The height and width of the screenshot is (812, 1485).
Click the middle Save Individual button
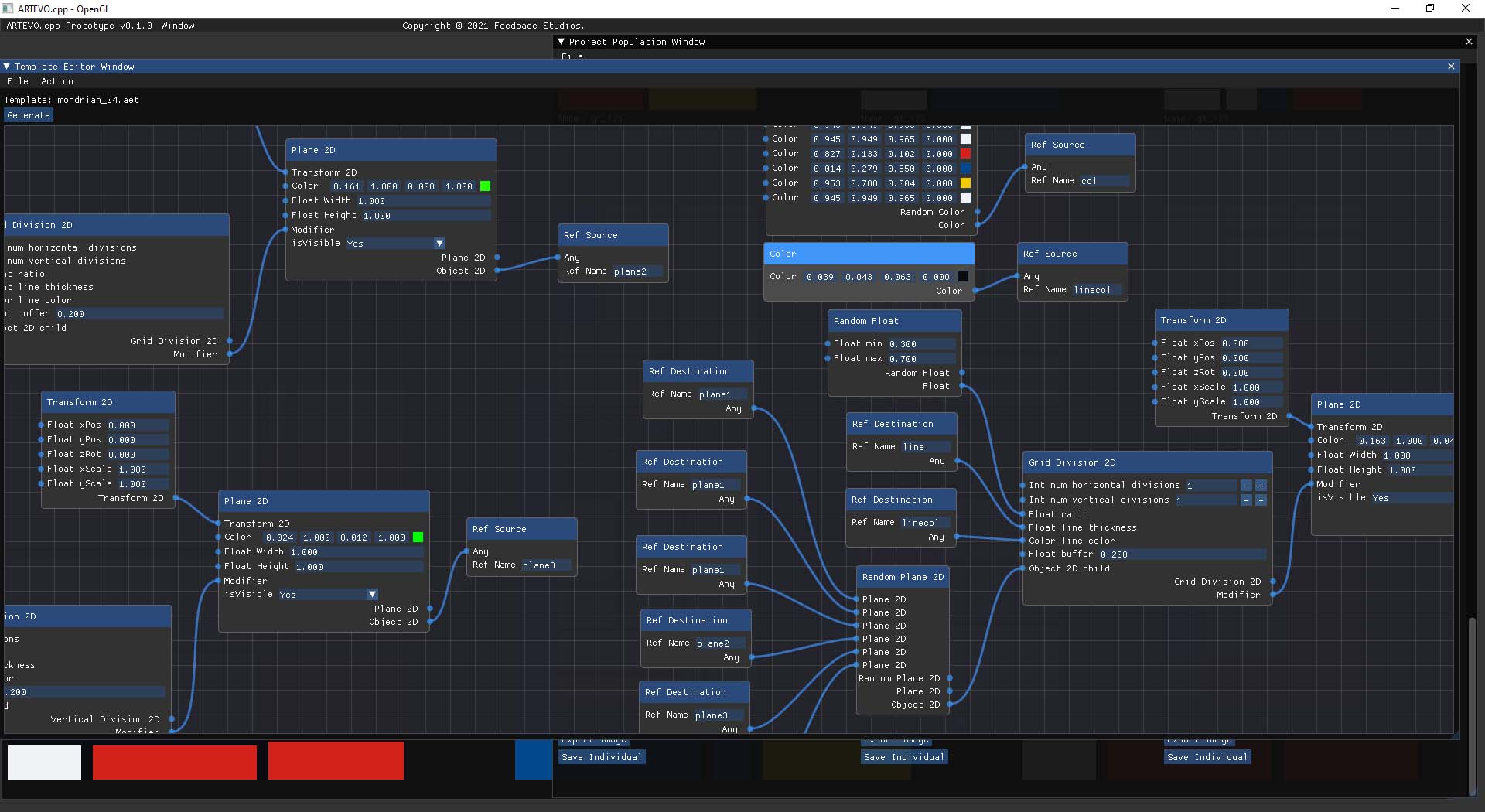click(x=904, y=757)
